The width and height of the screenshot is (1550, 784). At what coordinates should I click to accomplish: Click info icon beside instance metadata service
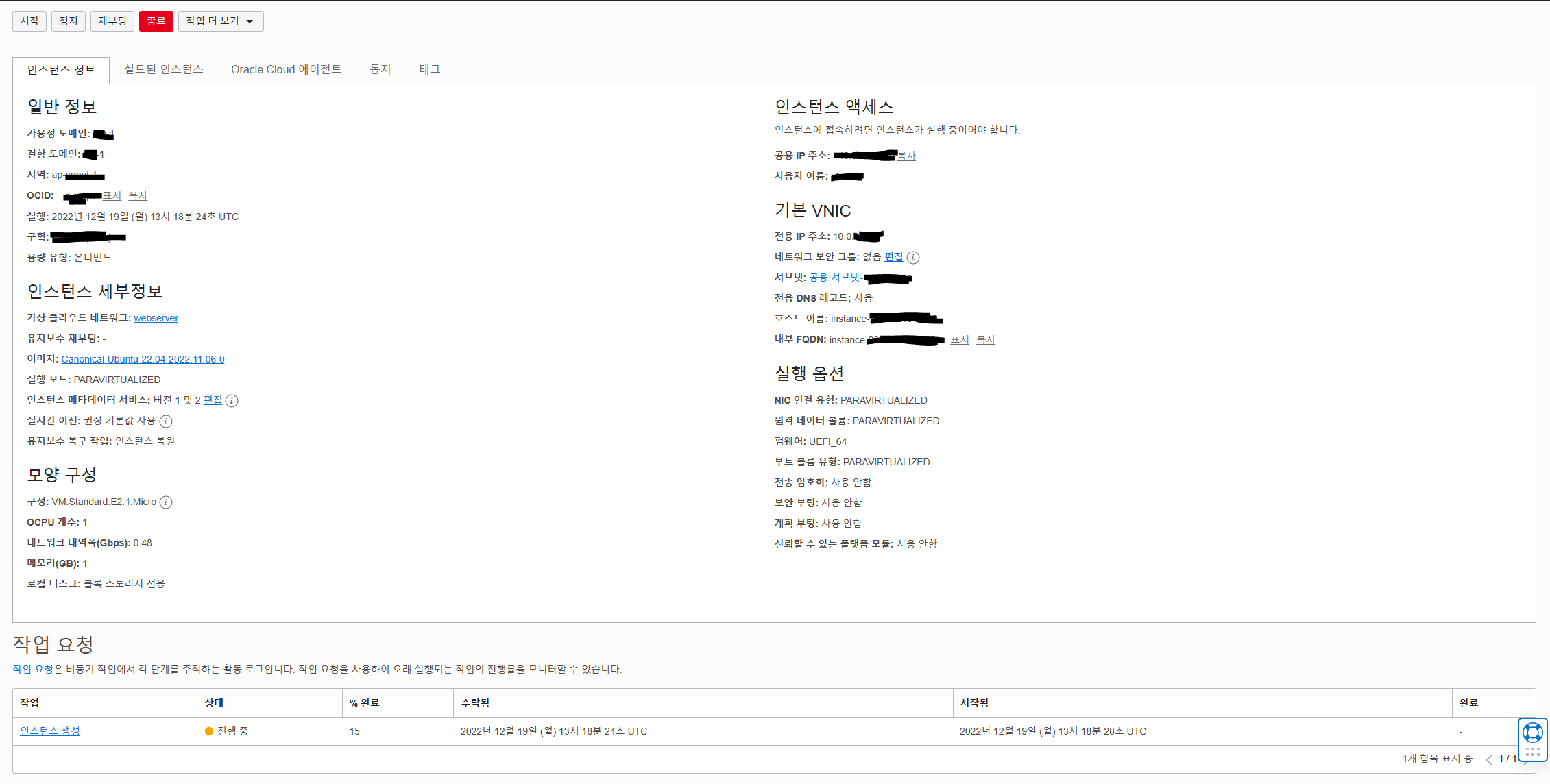tap(232, 401)
